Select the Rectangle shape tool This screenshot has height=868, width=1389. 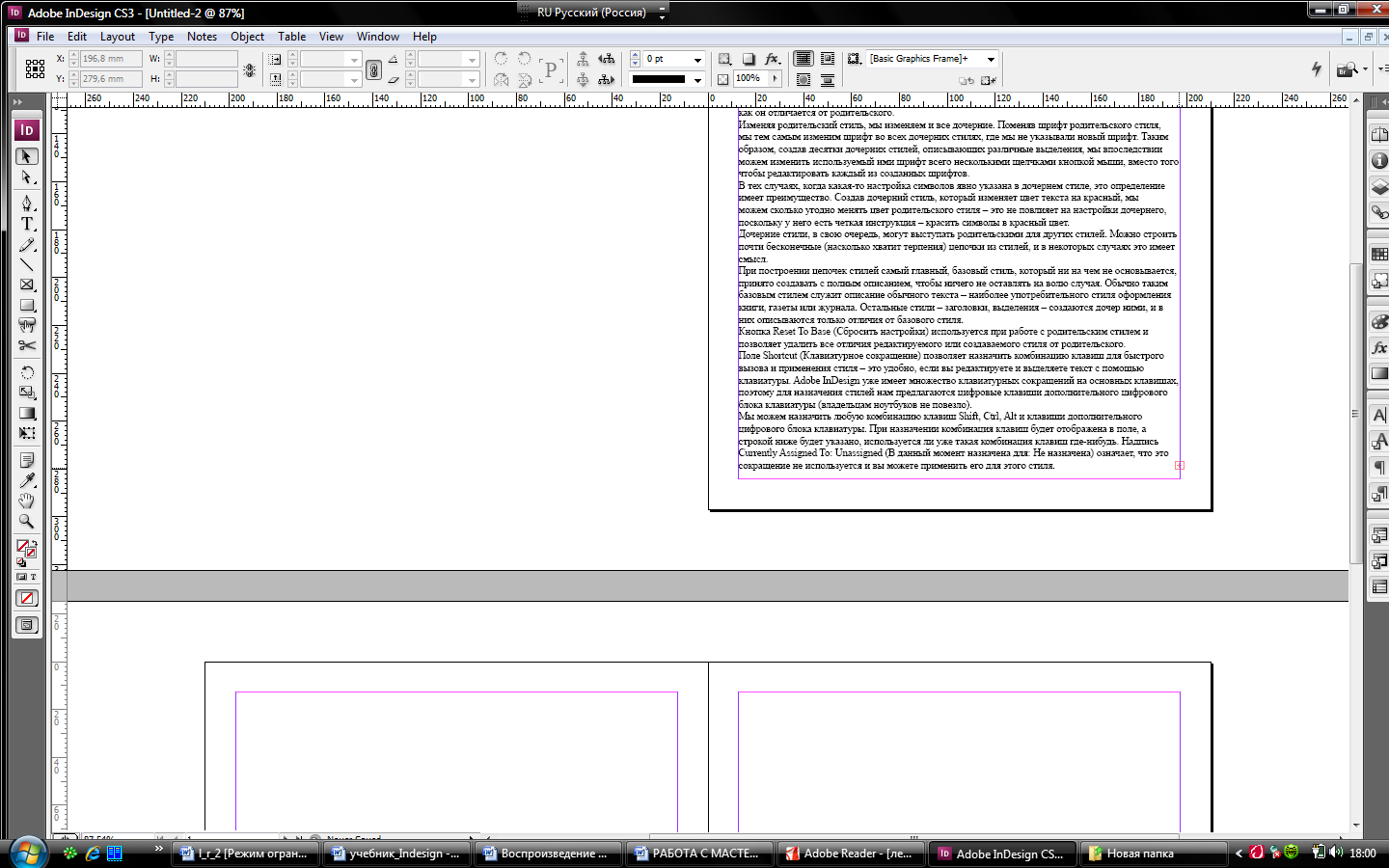pos(27,305)
